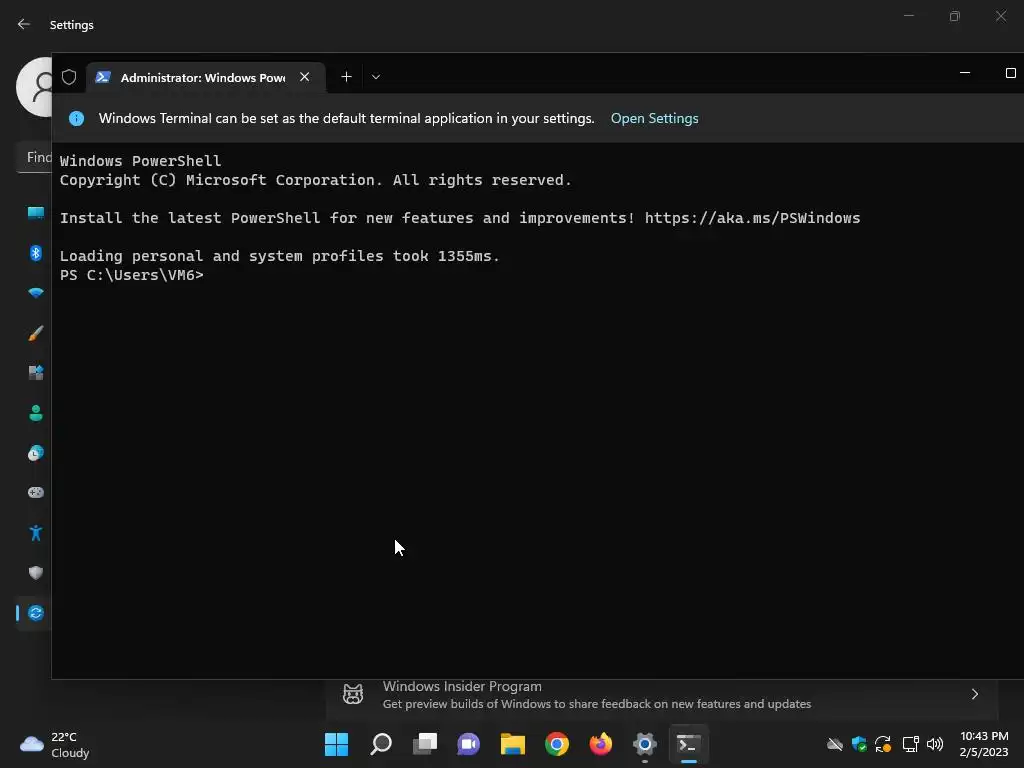Open Task View on taskbar
Viewport: 1024px width, 768px height.
tap(424, 744)
